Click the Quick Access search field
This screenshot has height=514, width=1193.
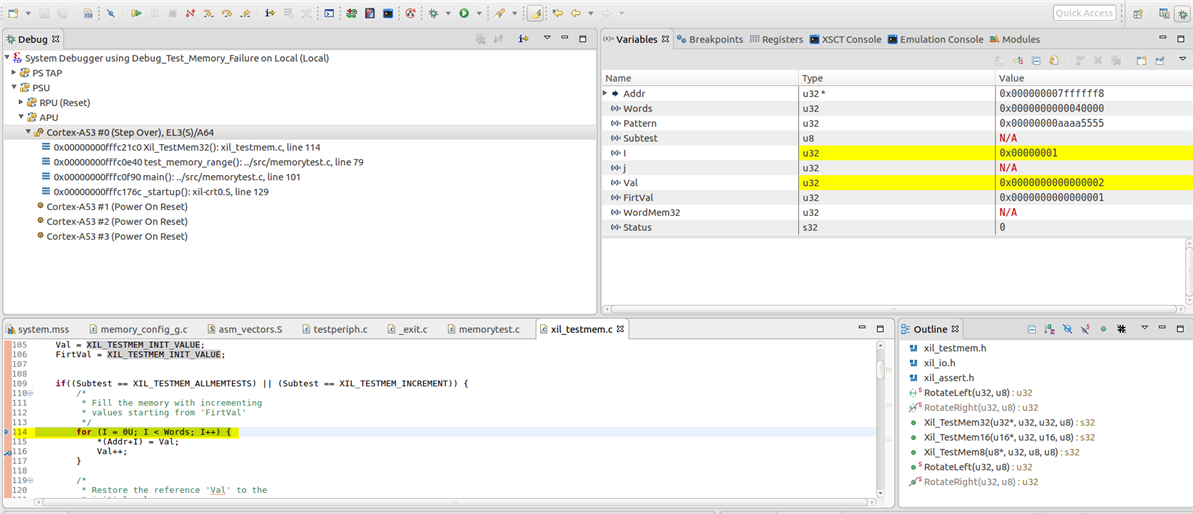[1084, 13]
